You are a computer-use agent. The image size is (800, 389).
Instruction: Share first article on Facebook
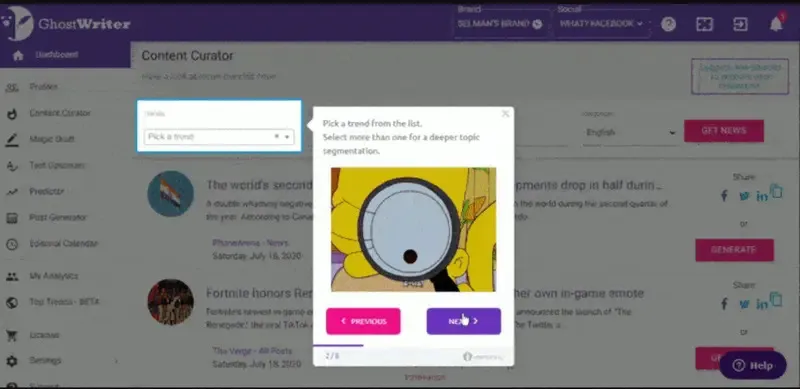[724, 196]
